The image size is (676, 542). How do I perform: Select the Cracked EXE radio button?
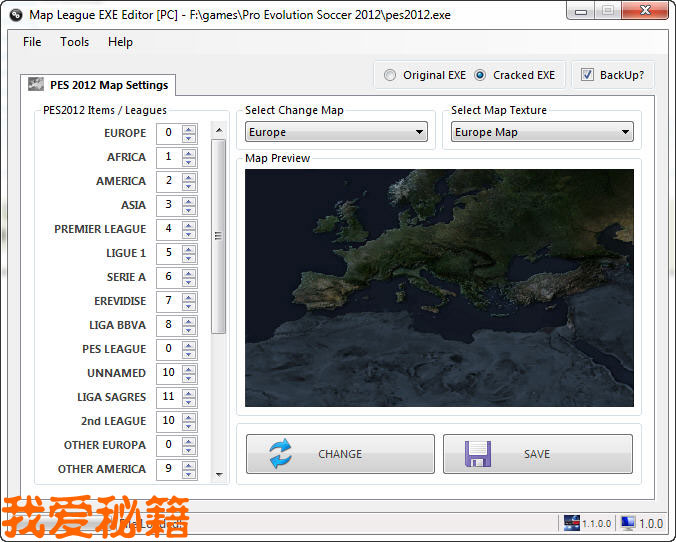(x=480, y=75)
